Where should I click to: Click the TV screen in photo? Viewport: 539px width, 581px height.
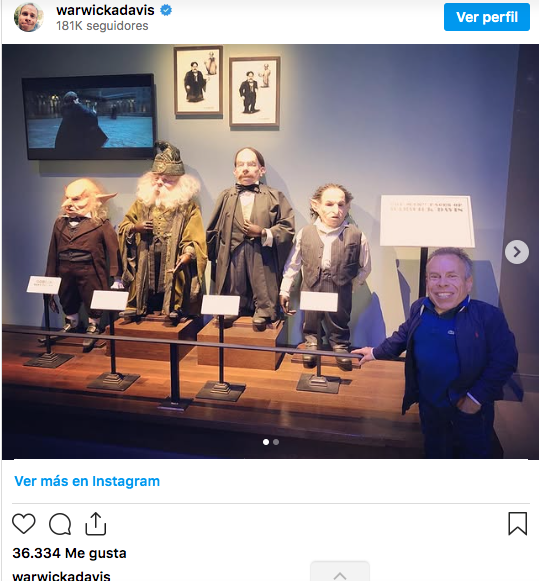(88, 117)
